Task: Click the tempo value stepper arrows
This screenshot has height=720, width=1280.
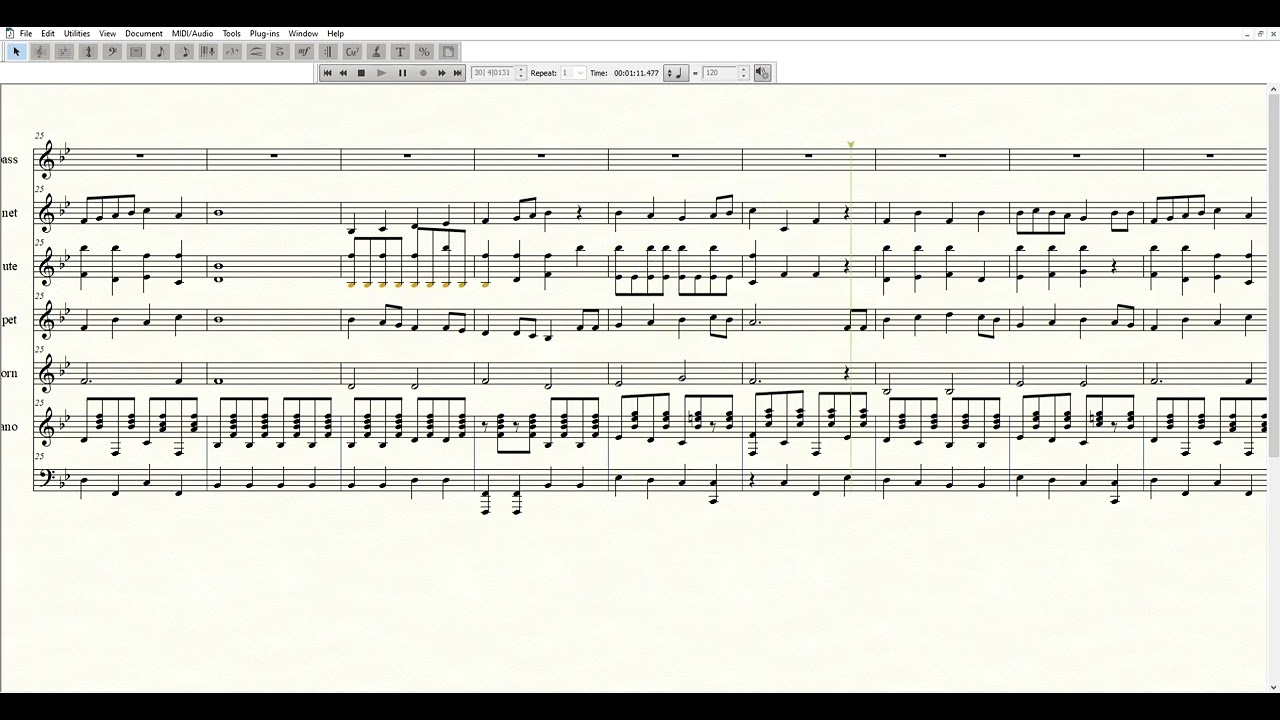Action: (x=743, y=73)
